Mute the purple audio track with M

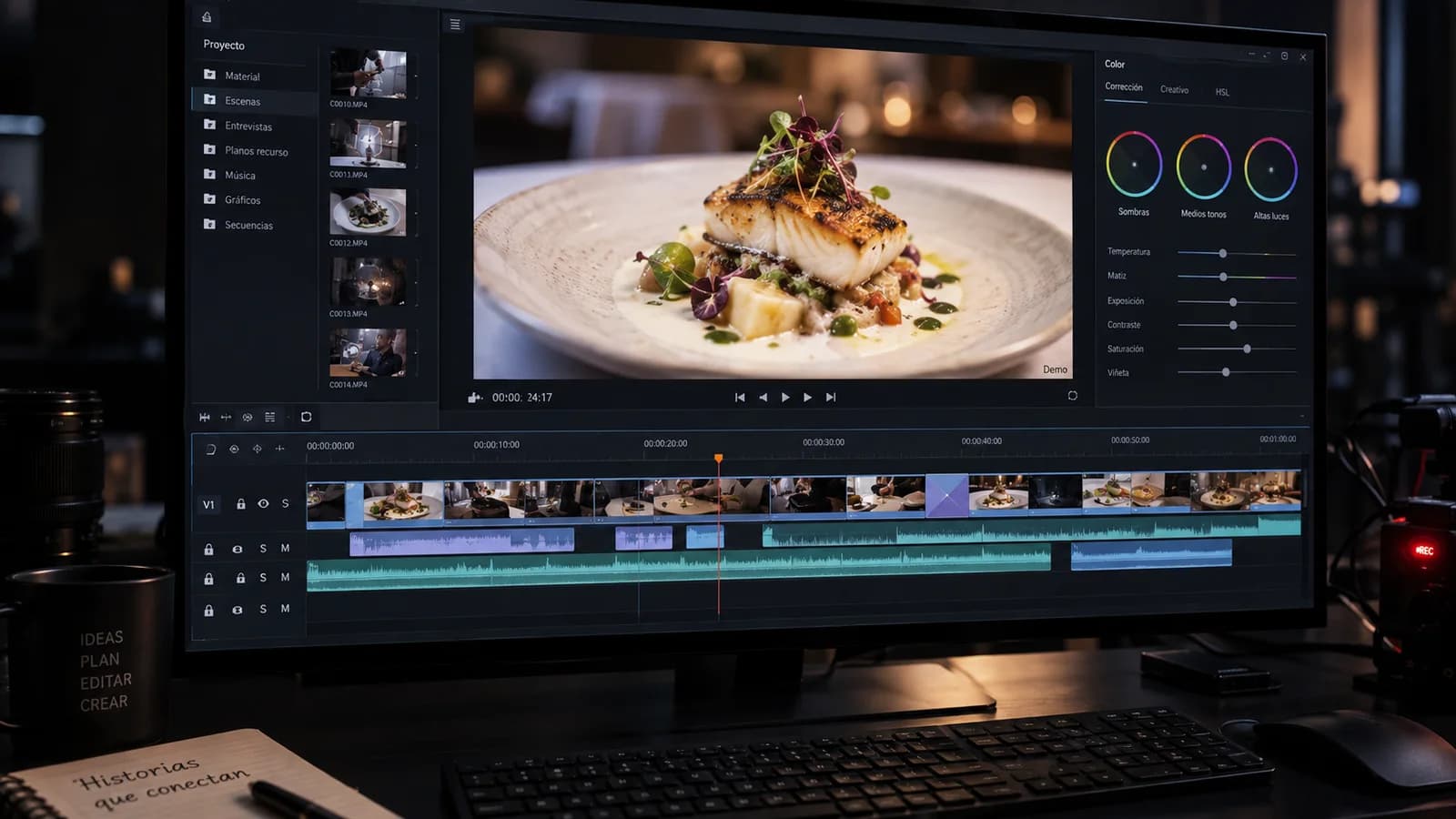tap(285, 548)
